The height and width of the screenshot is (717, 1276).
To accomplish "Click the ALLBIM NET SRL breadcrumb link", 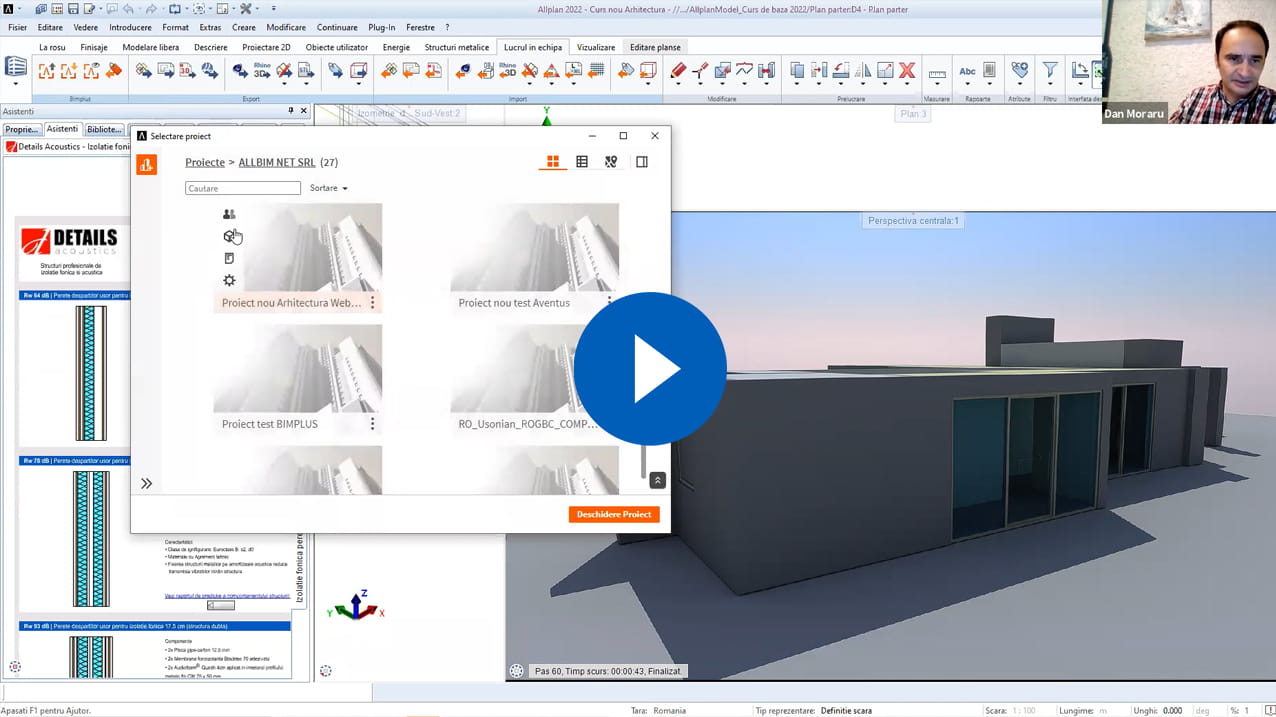I will click(277, 162).
